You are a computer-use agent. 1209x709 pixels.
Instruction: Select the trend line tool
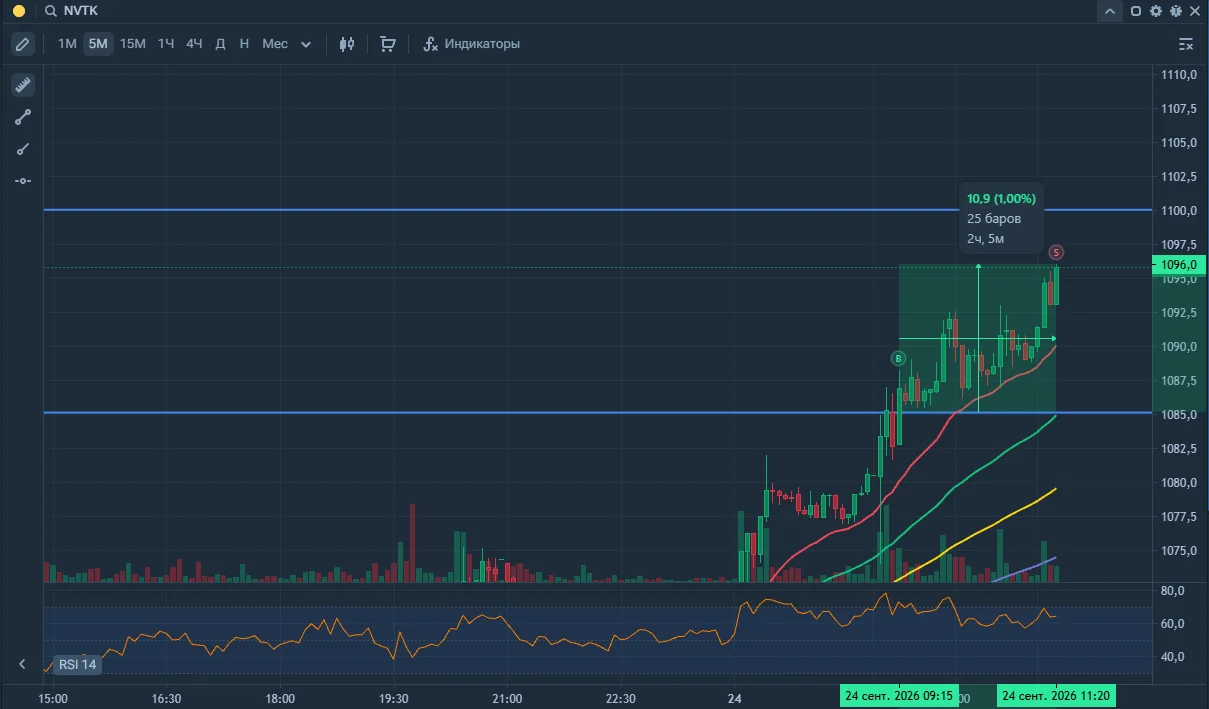(23, 117)
